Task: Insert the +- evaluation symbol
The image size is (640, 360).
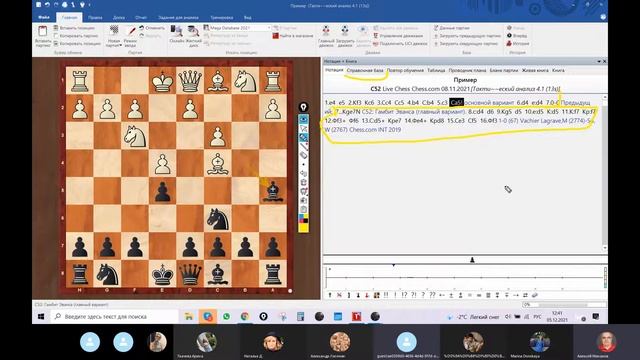Action: click(x=442, y=295)
